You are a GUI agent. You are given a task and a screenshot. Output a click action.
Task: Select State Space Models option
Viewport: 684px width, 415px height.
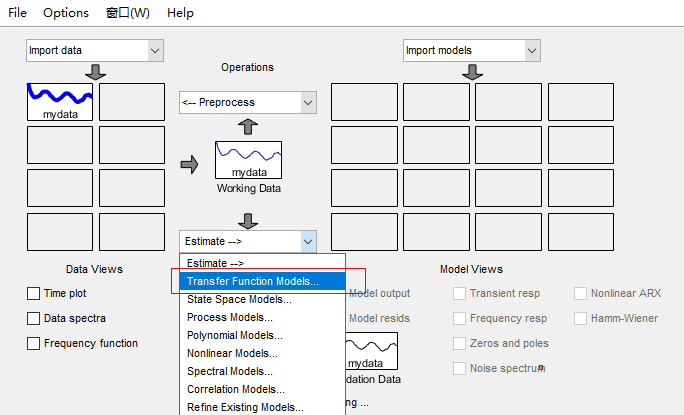coord(239,299)
